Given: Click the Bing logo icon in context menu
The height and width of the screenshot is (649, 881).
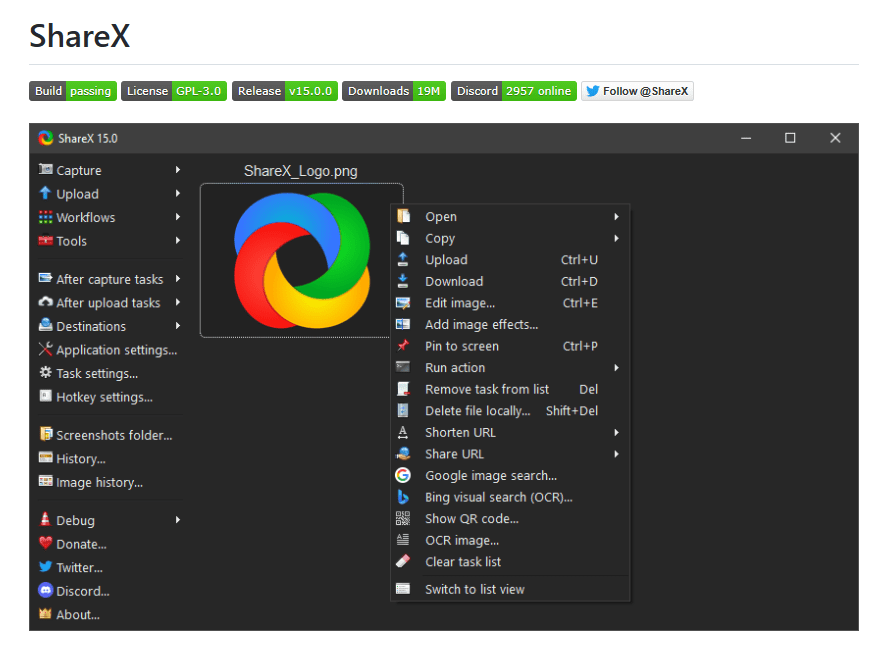Looking at the screenshot, I should [403, 497].
